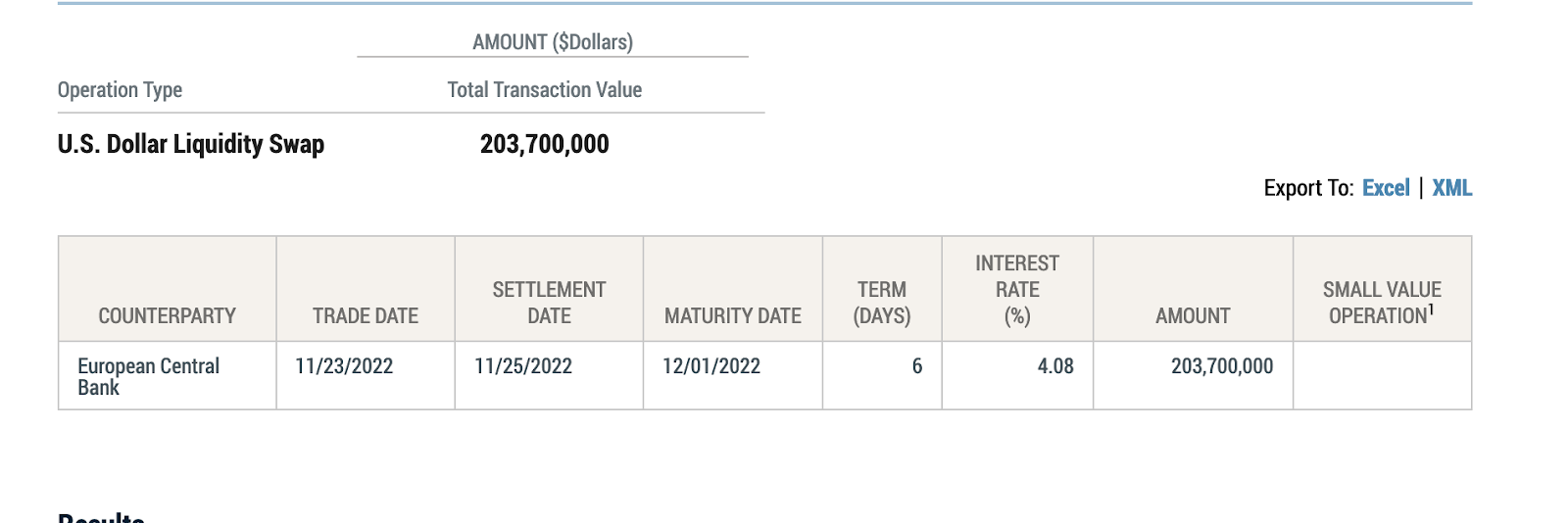Viewport: 1568px width, 523px height.
Task: Export the data to Excel
Action: 1386,188
